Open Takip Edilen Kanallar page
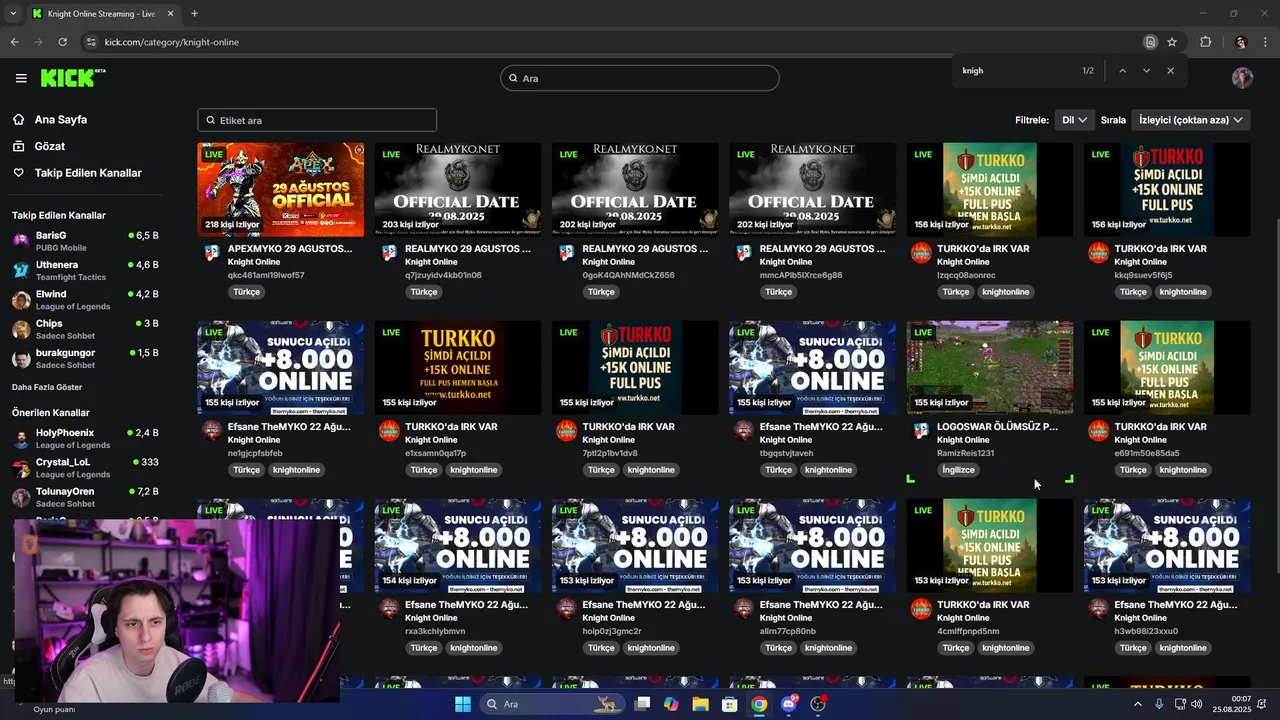This screenshot has width=1280, height=720. (x=88, y=173)
